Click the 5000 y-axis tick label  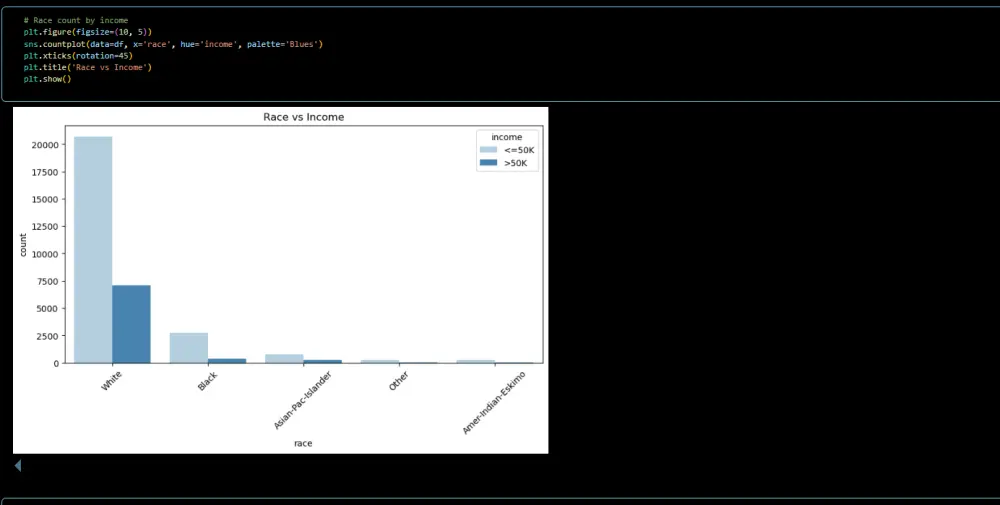click(47, 309)
